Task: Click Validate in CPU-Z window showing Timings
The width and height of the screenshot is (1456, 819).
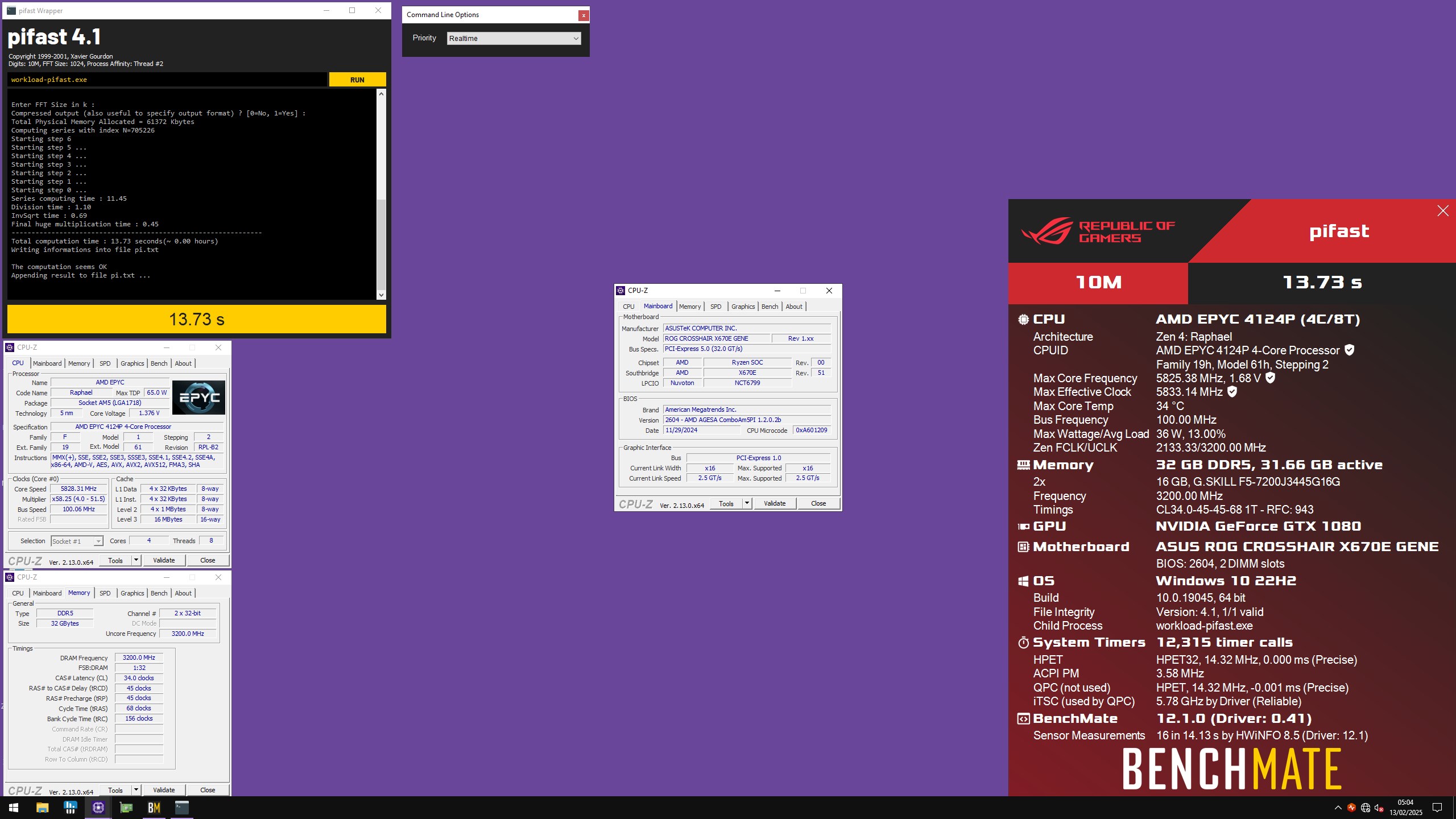Action: [x=164, y=790]
